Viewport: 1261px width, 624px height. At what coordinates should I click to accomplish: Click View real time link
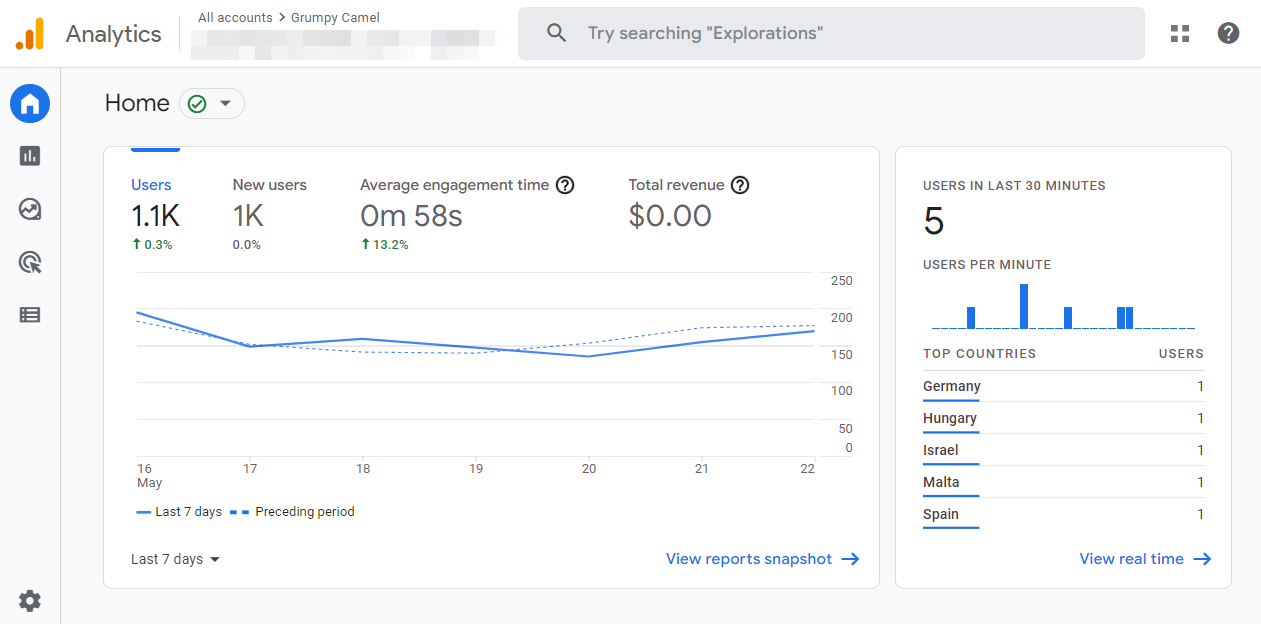coord(1145,559)
